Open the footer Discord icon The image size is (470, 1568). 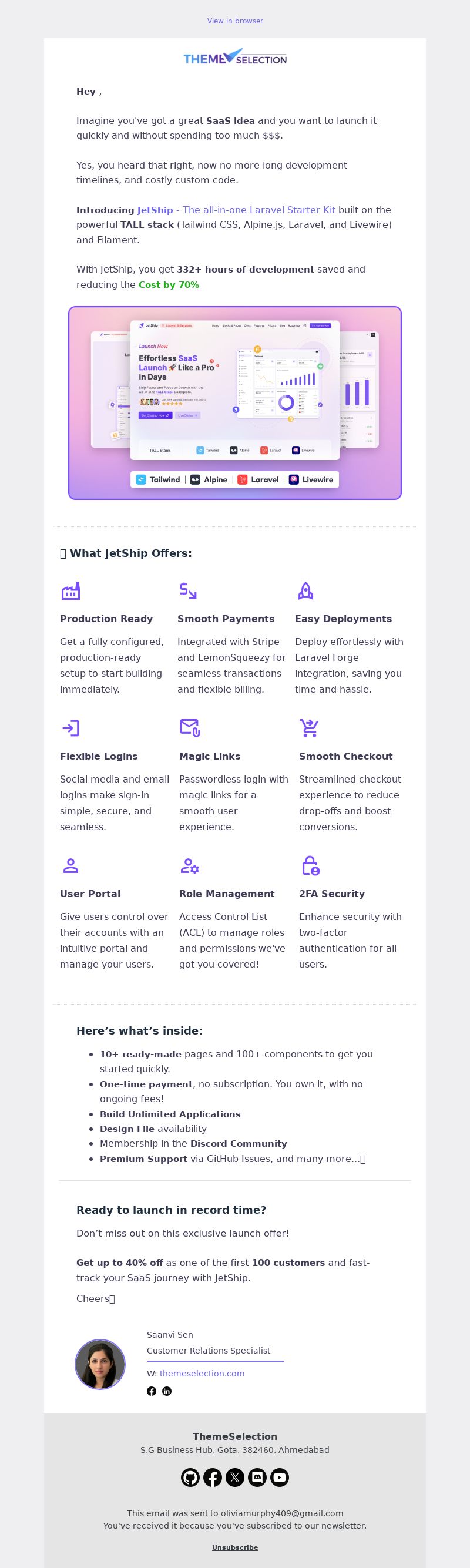click(x=257, y=1478)
